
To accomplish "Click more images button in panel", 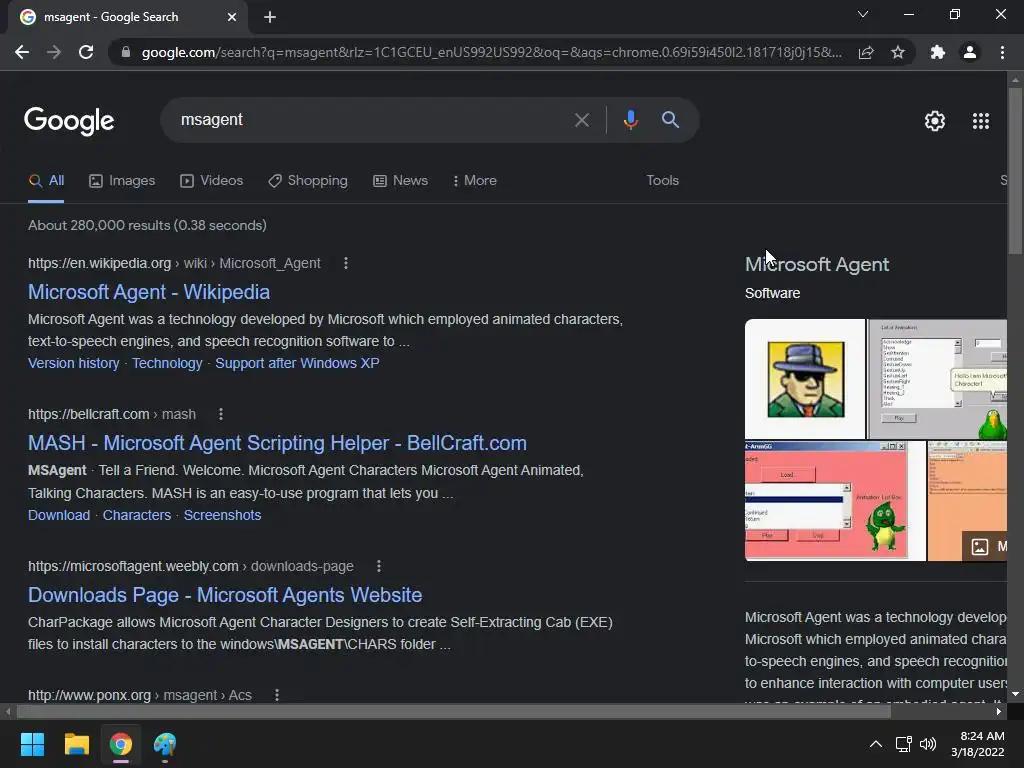I will tap(985, 547).
